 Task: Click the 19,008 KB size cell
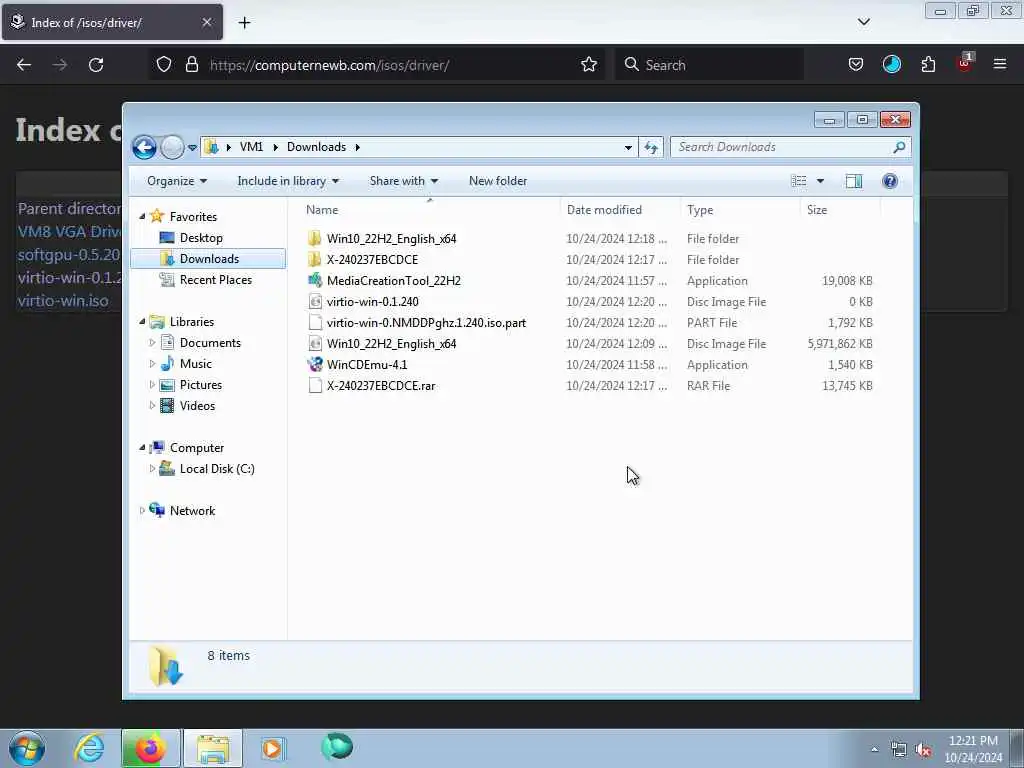(847, 281)
